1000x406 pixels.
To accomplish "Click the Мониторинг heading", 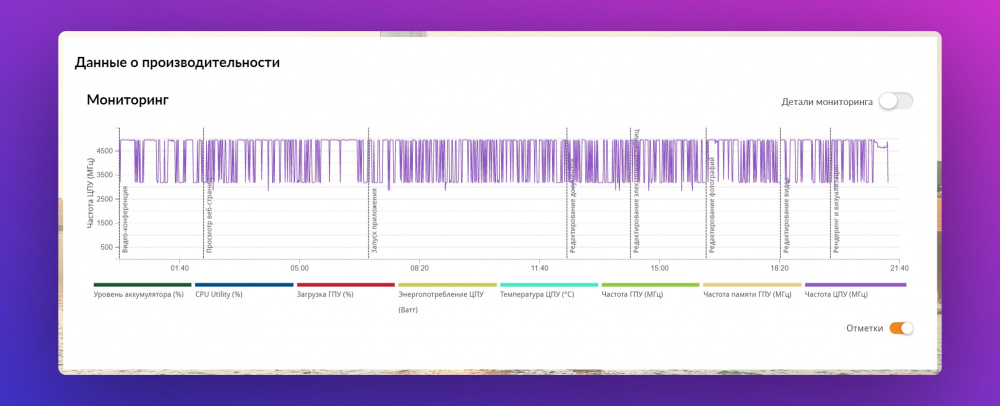I will pos(128,99).
